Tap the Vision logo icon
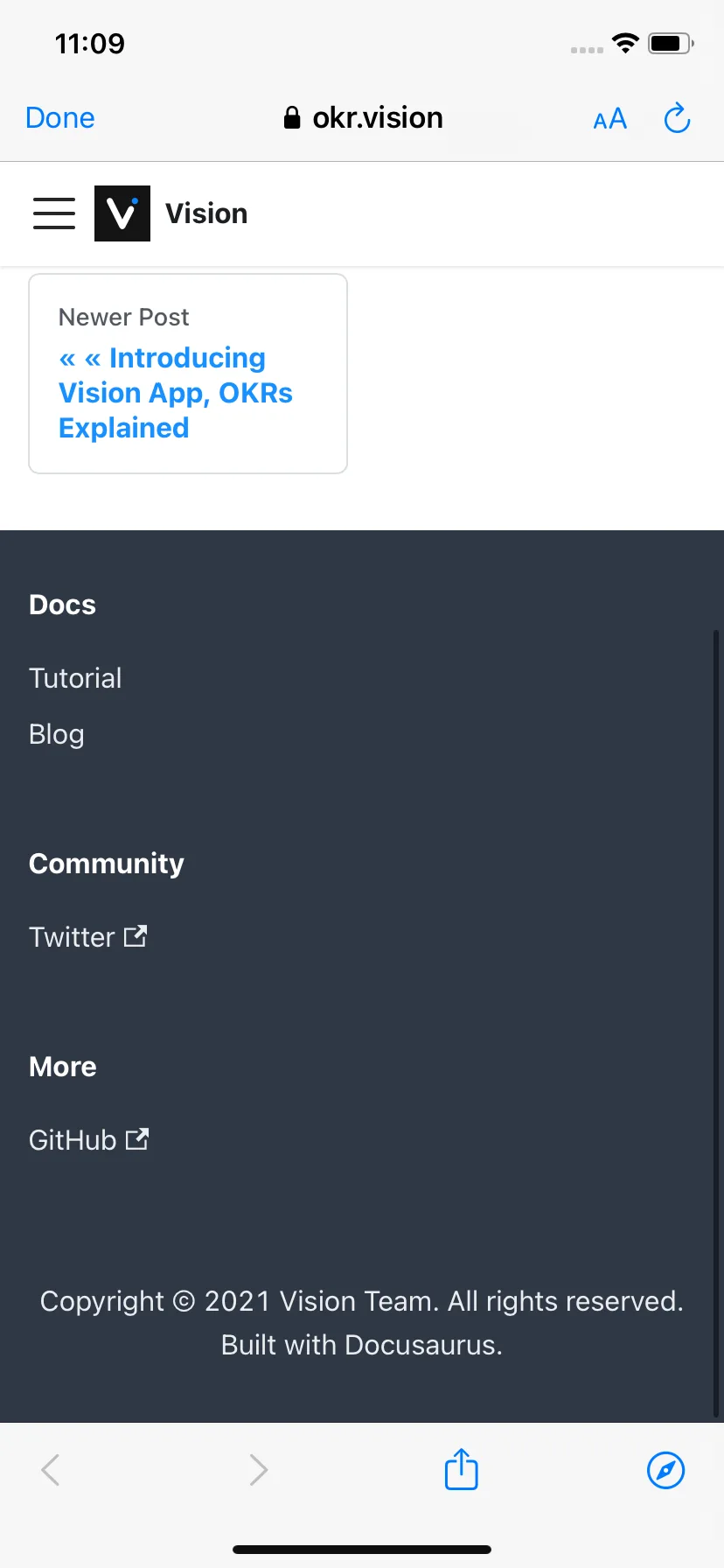Viewport: 724px width, 1568px height. [x=122, y=213]
